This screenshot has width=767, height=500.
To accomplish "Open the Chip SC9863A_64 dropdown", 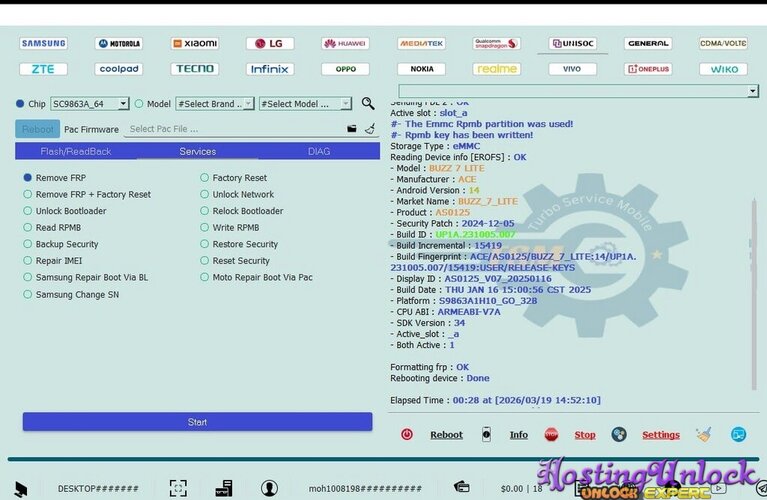I will [x=90, y=104].
